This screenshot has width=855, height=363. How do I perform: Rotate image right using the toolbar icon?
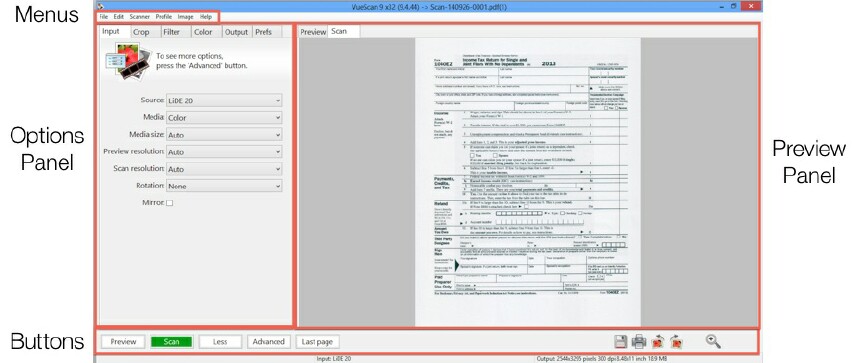pyautogui.click(x=677, y=342)
